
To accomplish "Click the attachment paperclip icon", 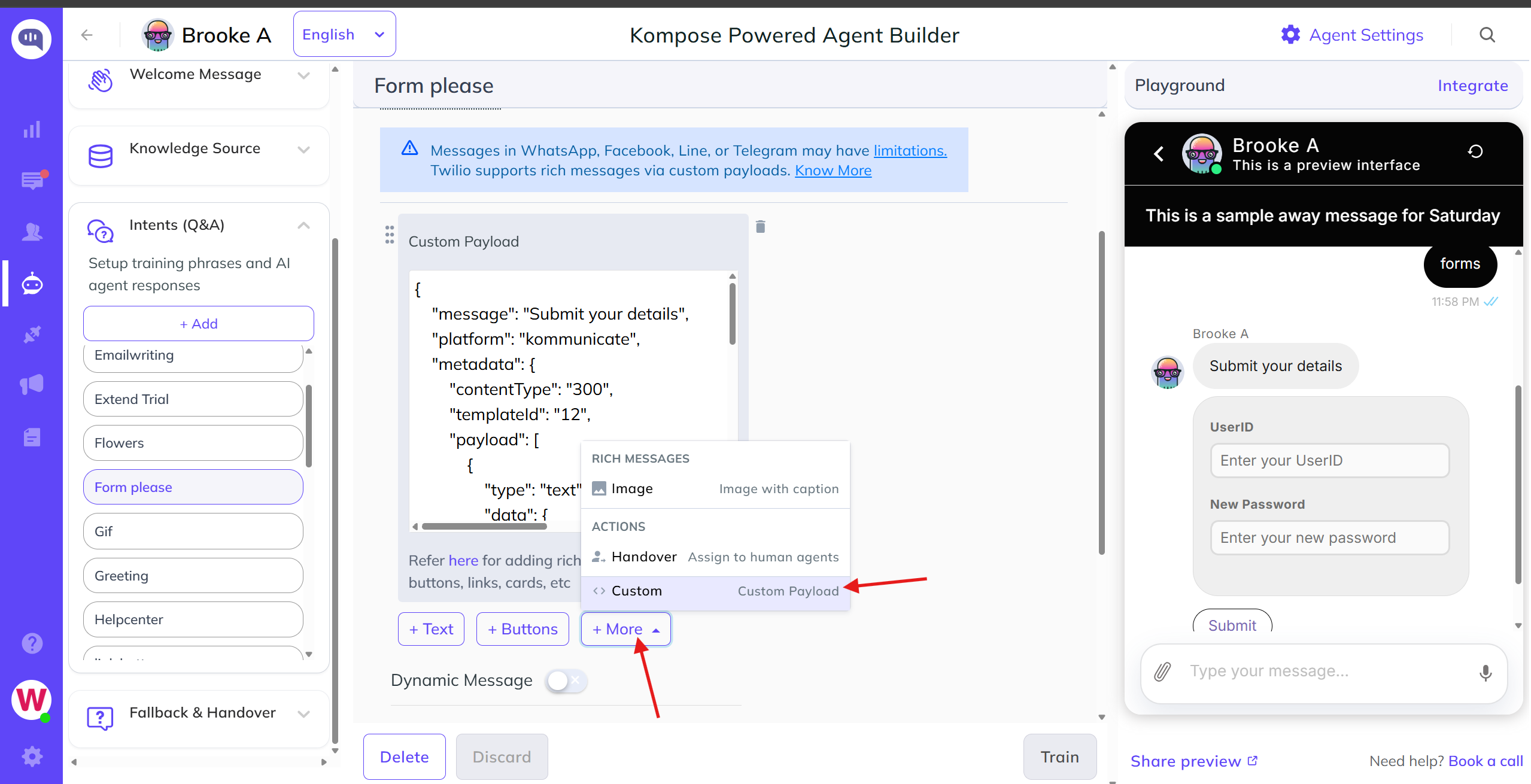I will point(1162,671).
